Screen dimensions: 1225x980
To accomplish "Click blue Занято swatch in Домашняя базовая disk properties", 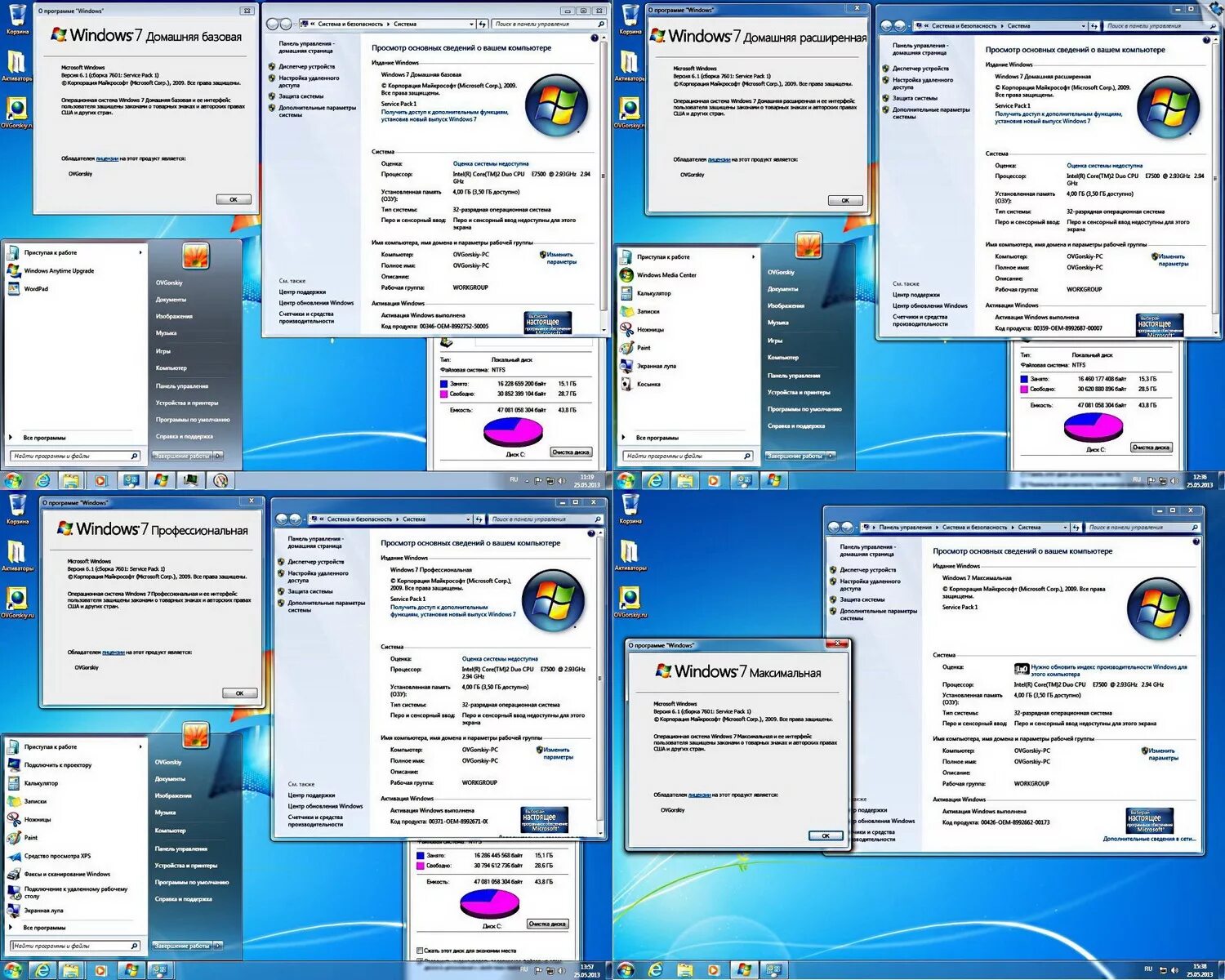I will tap(444, 384).
